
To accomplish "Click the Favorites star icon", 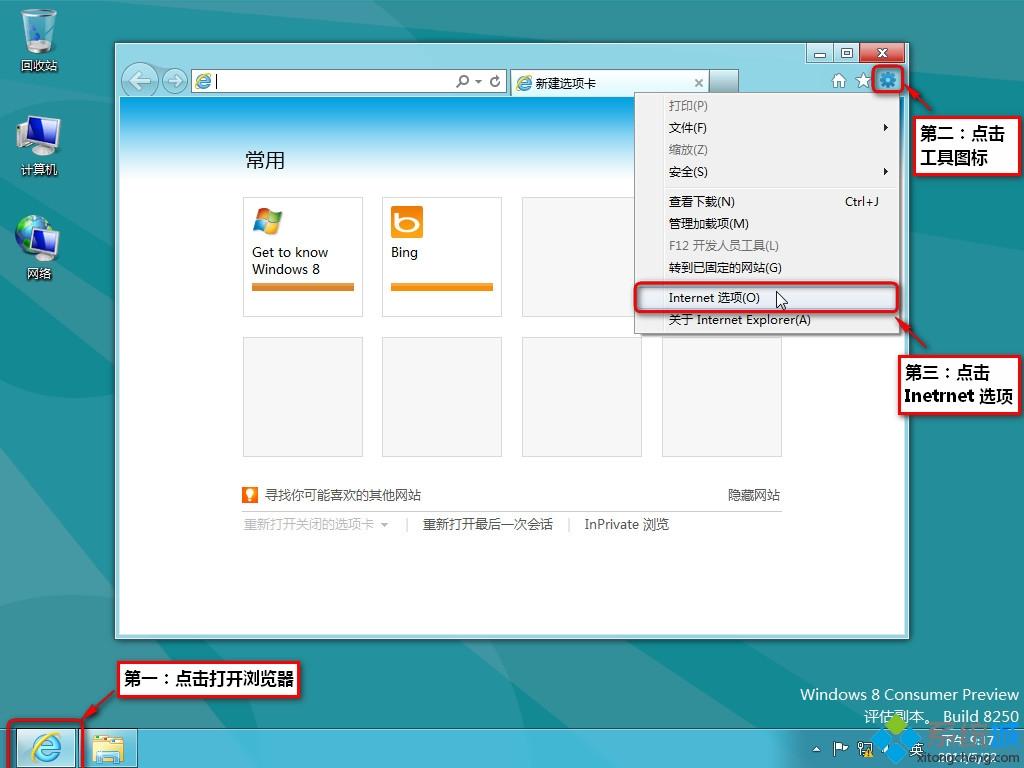I will click(863, 80).
